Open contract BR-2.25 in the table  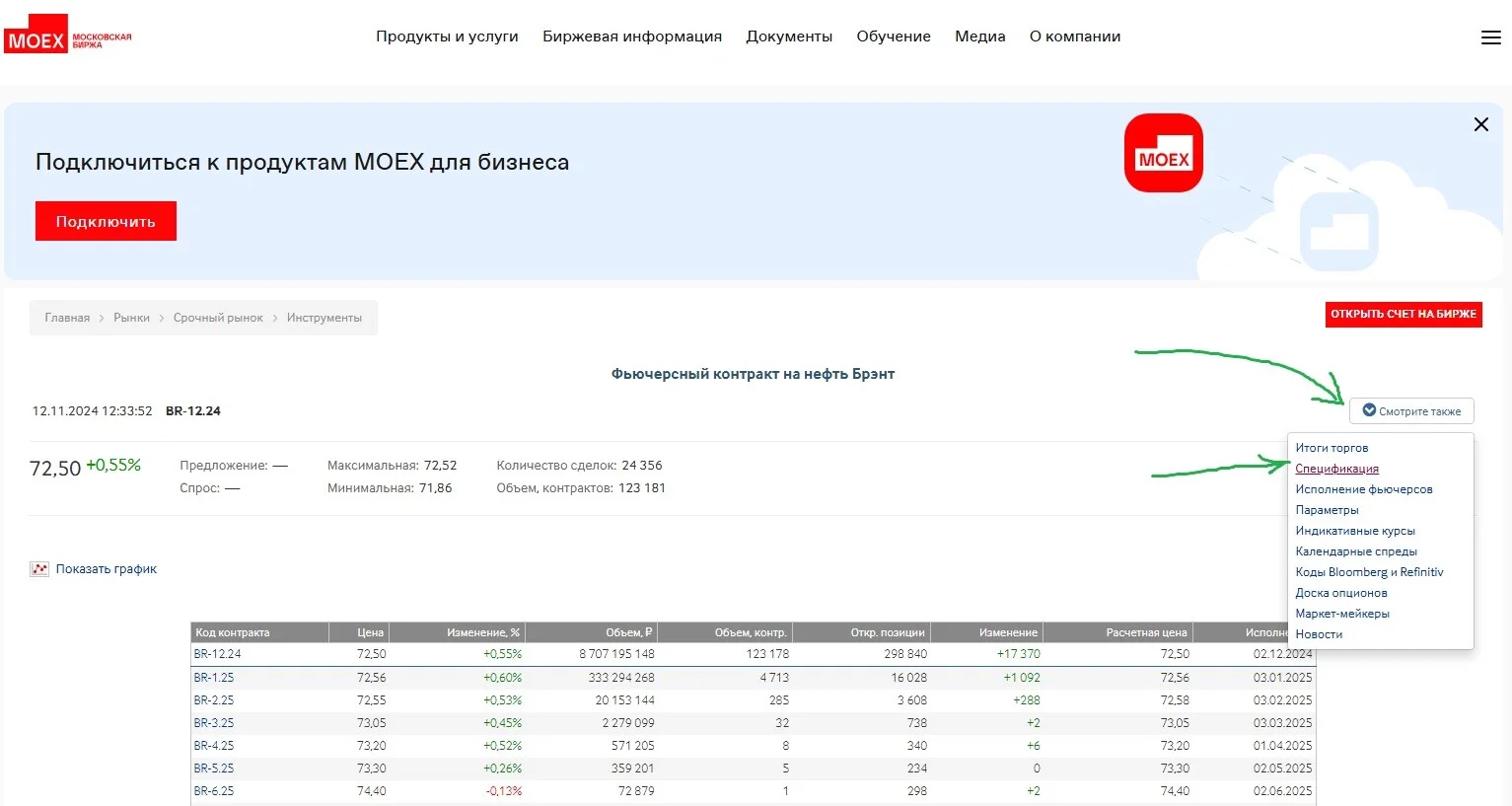click(214, 700)
